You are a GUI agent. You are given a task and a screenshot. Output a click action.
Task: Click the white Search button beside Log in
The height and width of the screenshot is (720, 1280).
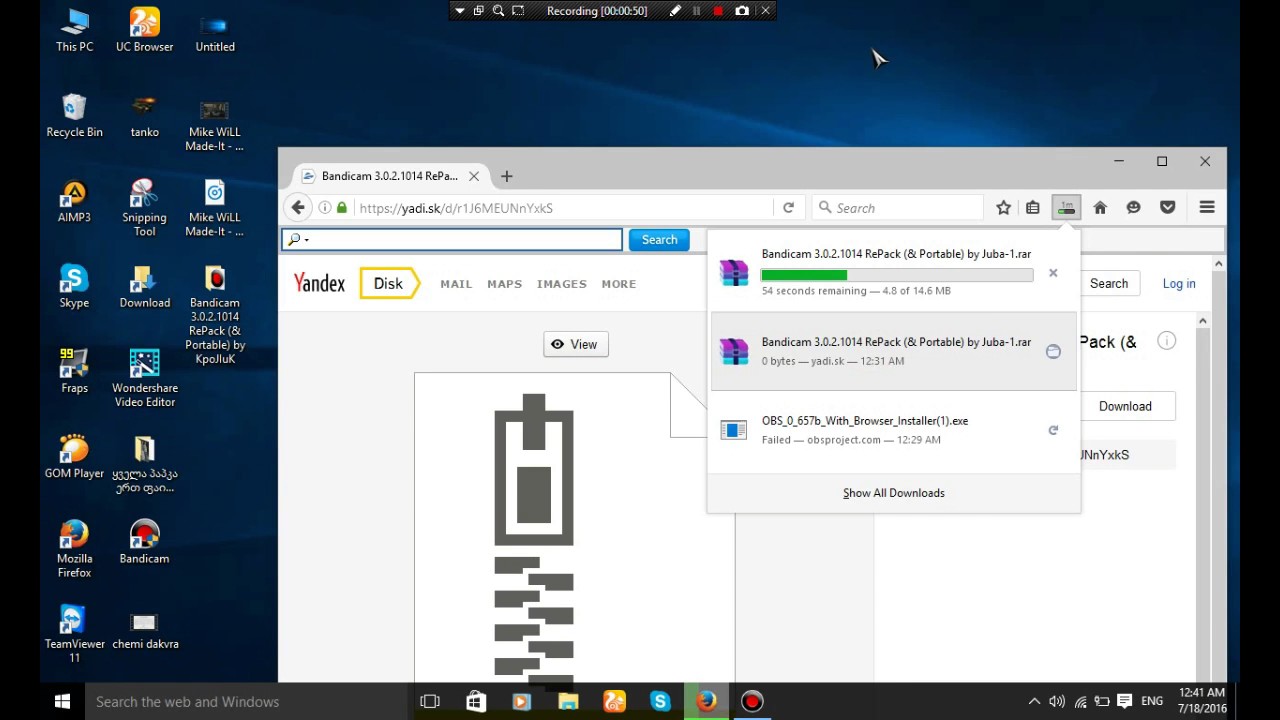(x=1108, y=283)
